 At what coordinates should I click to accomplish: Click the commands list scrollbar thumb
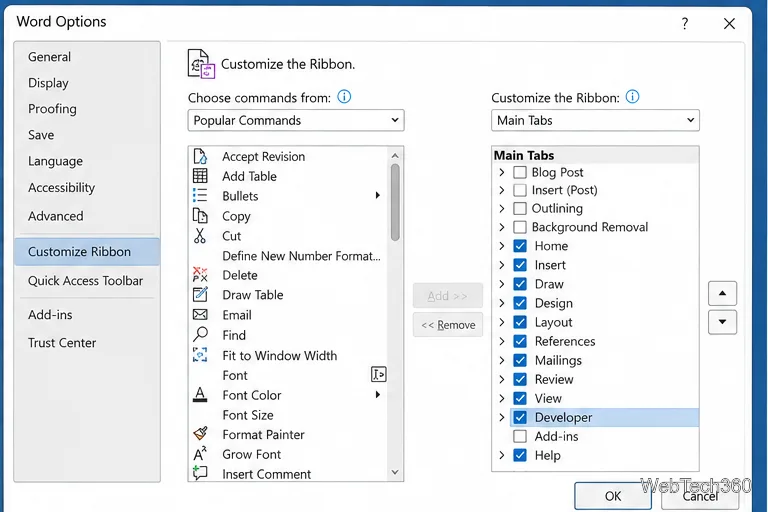tap(395, 202)
